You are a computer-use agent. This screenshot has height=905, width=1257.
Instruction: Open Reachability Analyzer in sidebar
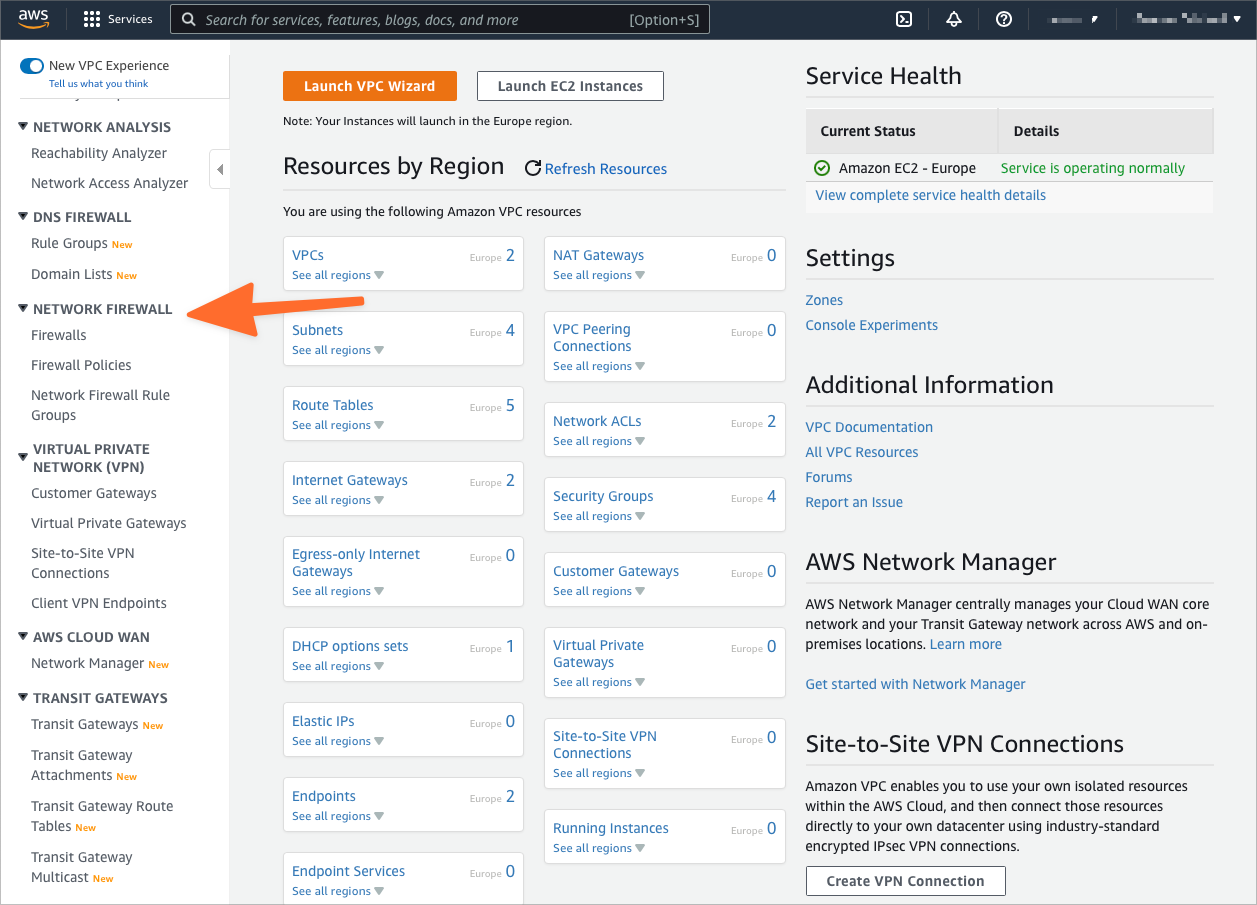pos(99,153)
